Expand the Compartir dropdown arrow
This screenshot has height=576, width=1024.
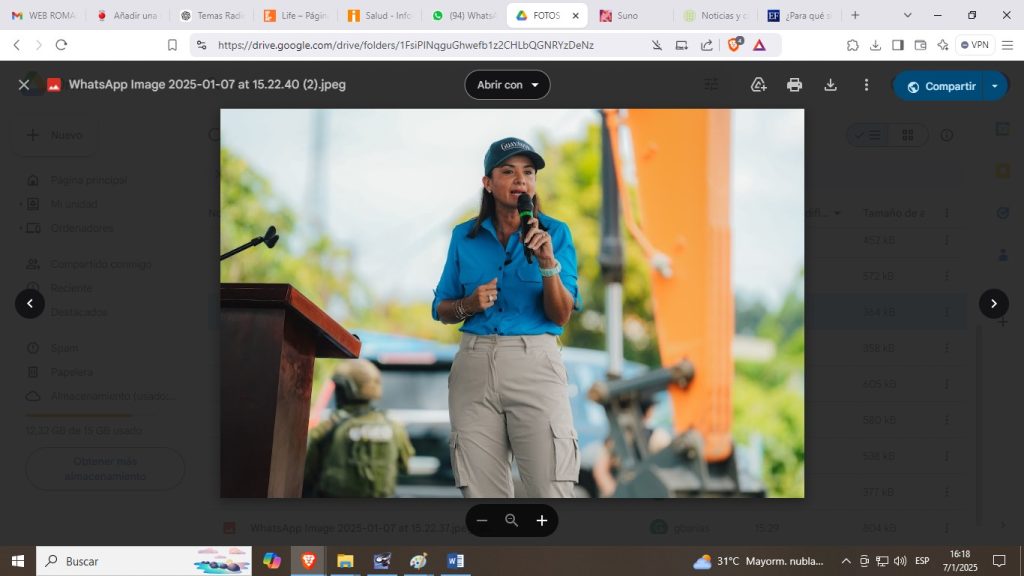pyautogui.click(x=995, y=86)
